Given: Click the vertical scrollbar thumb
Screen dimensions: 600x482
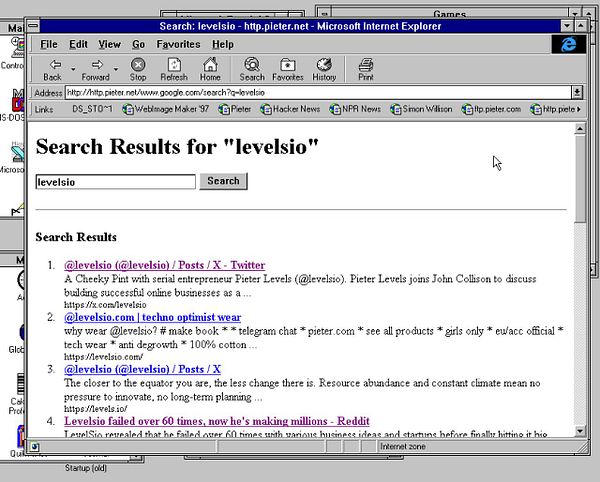Looking at the screenshot, I should point(580,178).
